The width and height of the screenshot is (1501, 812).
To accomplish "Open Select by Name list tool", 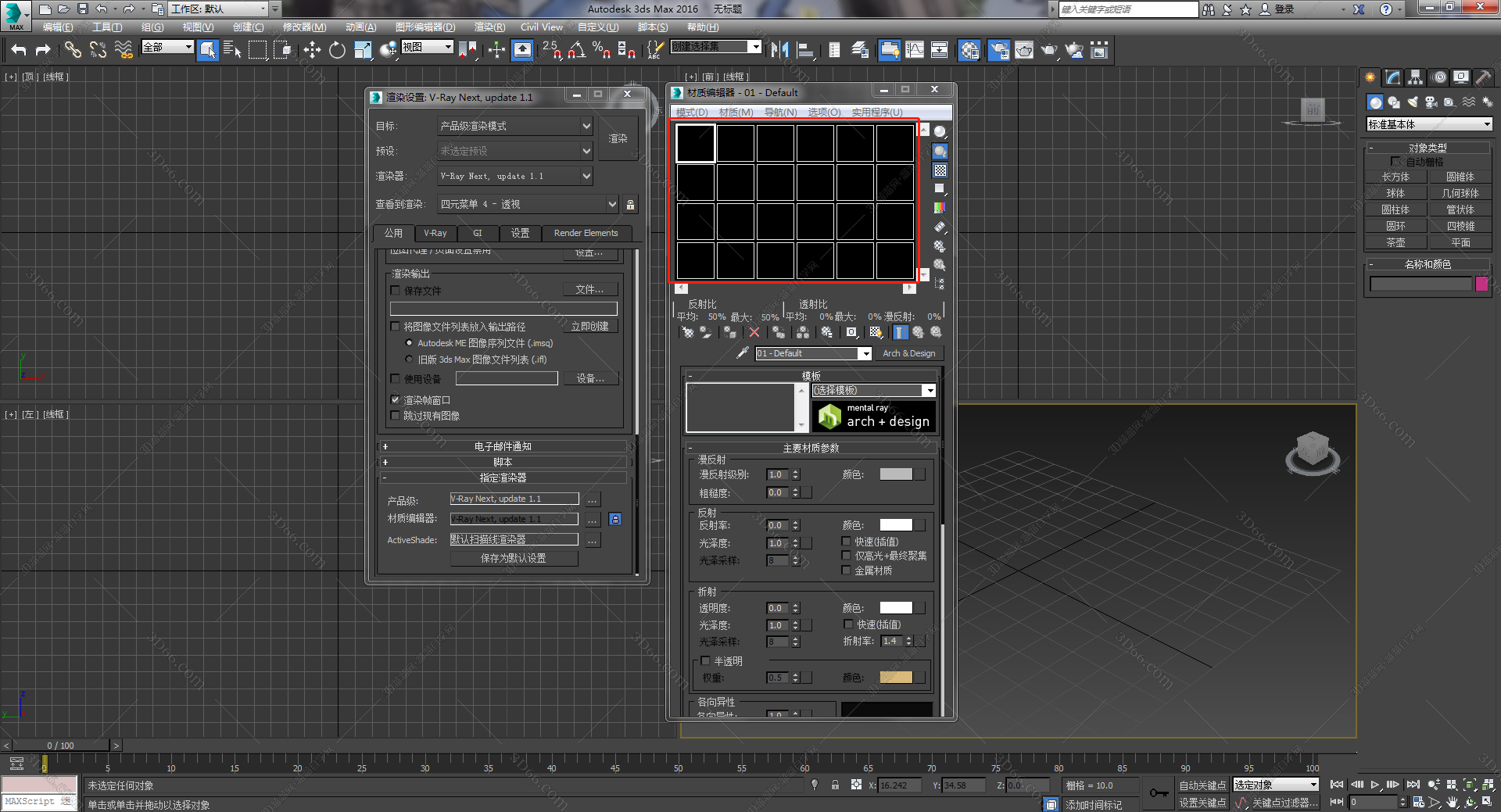I will (232, 51).
